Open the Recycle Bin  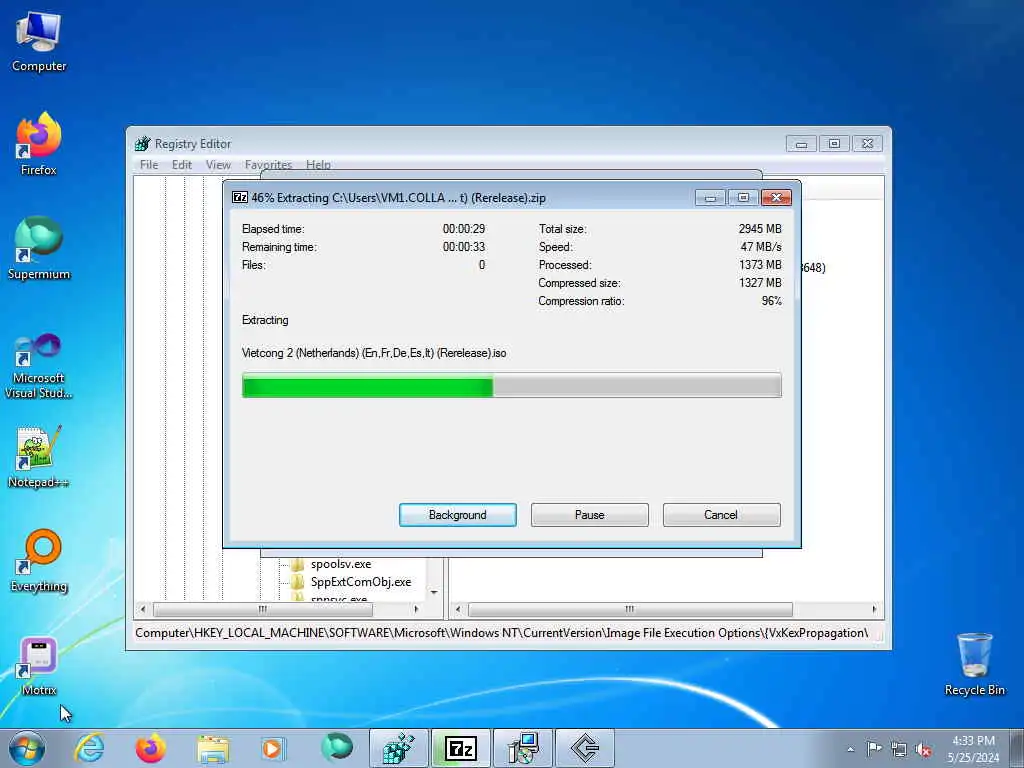pyautogui.click(x=974, y=664)
